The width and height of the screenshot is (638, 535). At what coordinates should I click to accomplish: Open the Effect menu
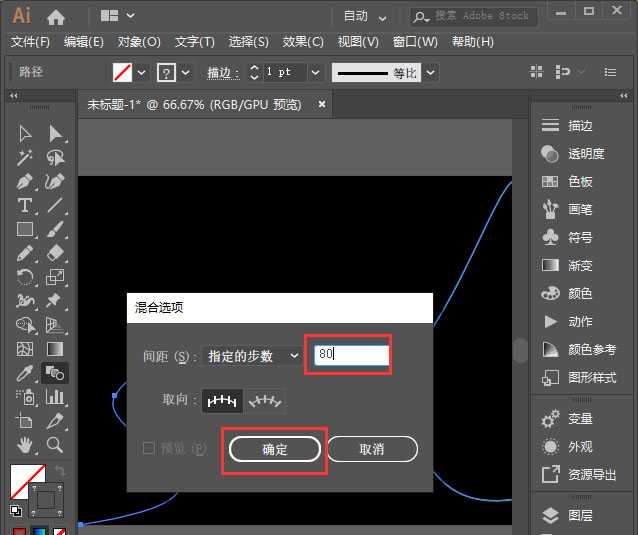303,42
